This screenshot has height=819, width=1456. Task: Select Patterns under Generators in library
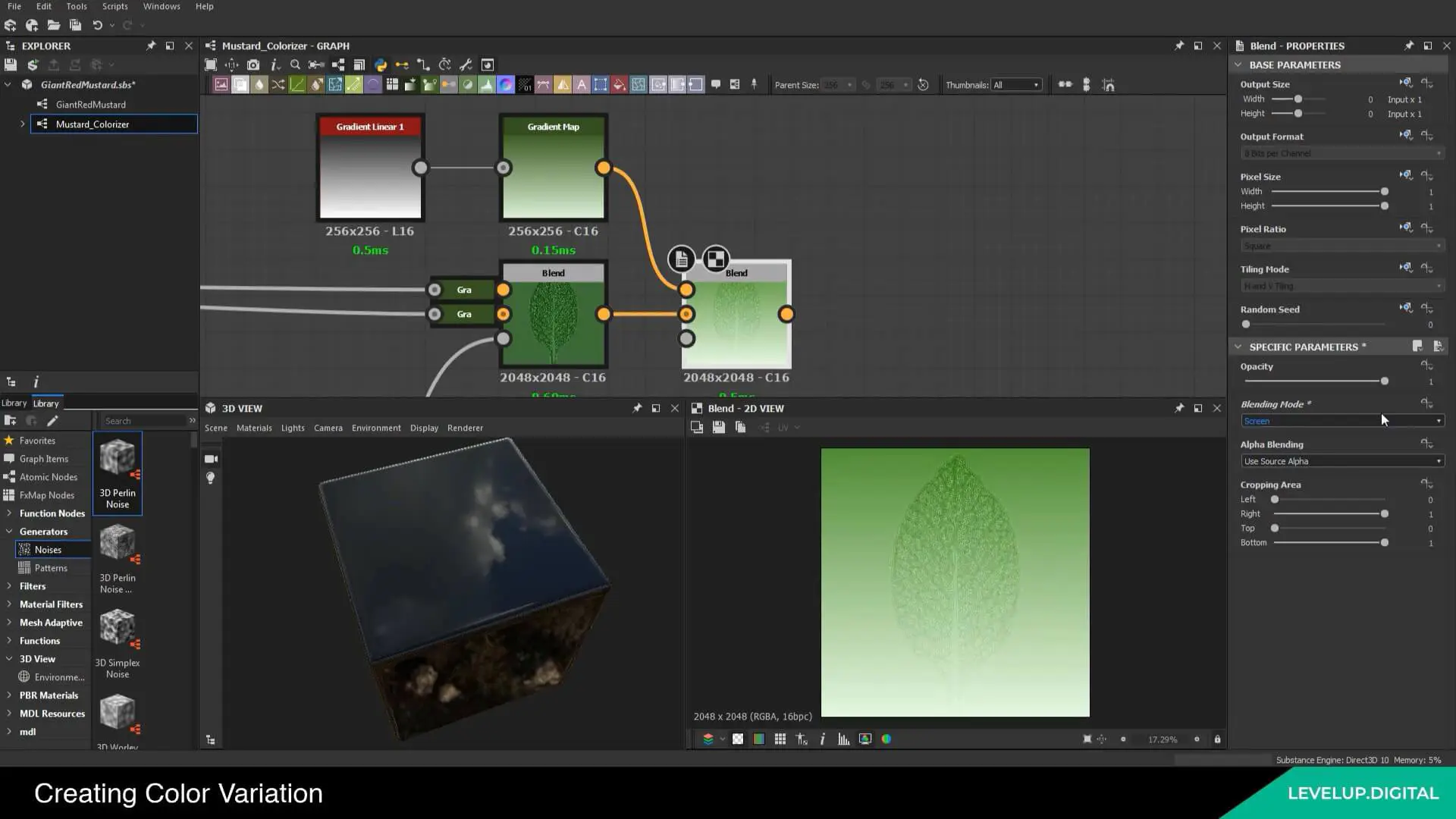(x=51, y=568)
